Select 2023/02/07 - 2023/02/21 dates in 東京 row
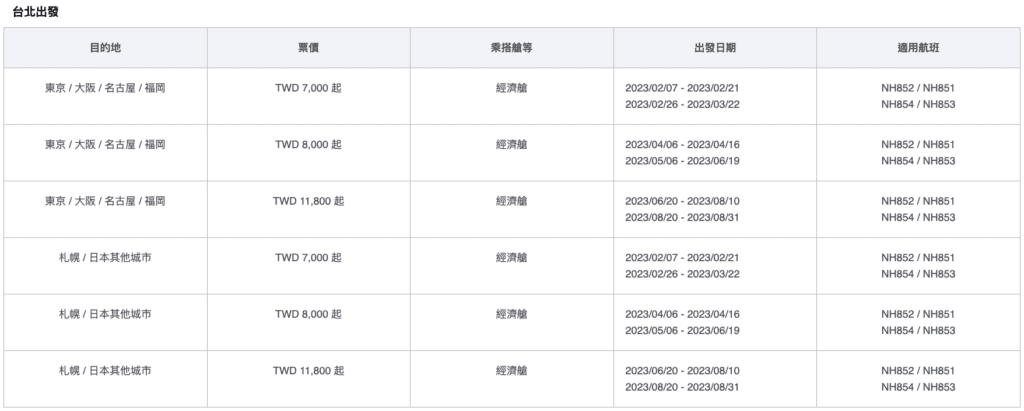The width and height of the screenshot is (1024, 411). coord(682,88)
